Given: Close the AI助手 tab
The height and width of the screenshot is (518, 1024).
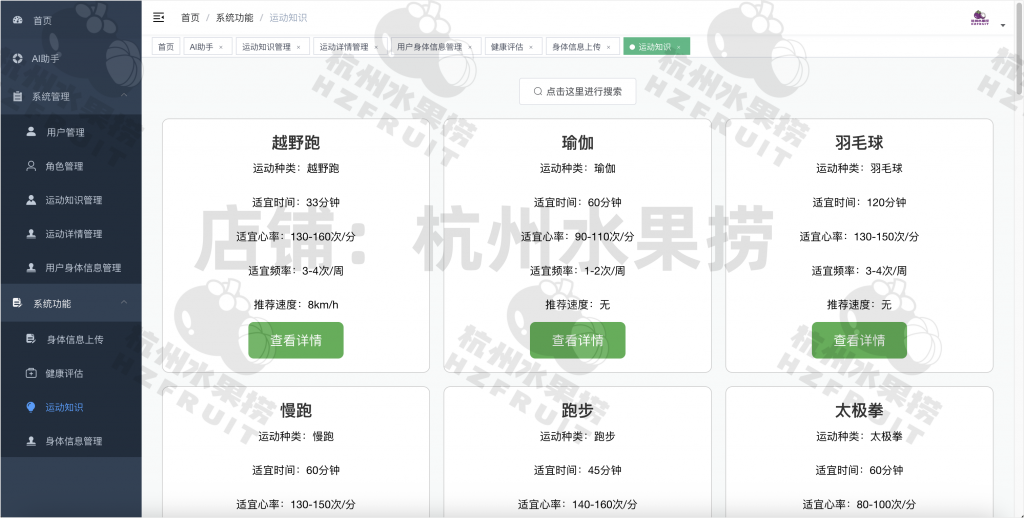Looking at the screenshot, I should pyautogui.click(x=221, y=47).
